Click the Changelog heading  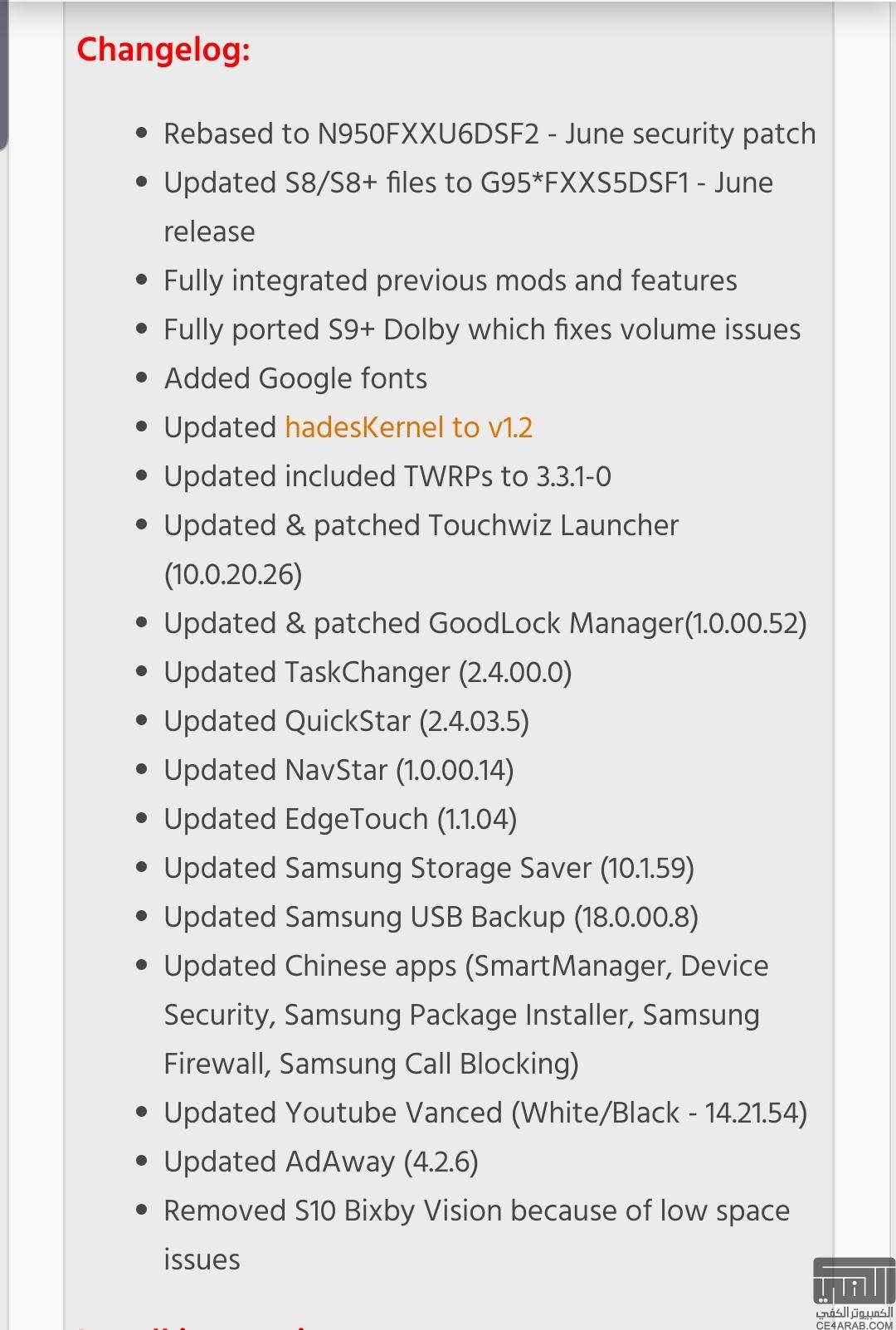tap(163, 50)
